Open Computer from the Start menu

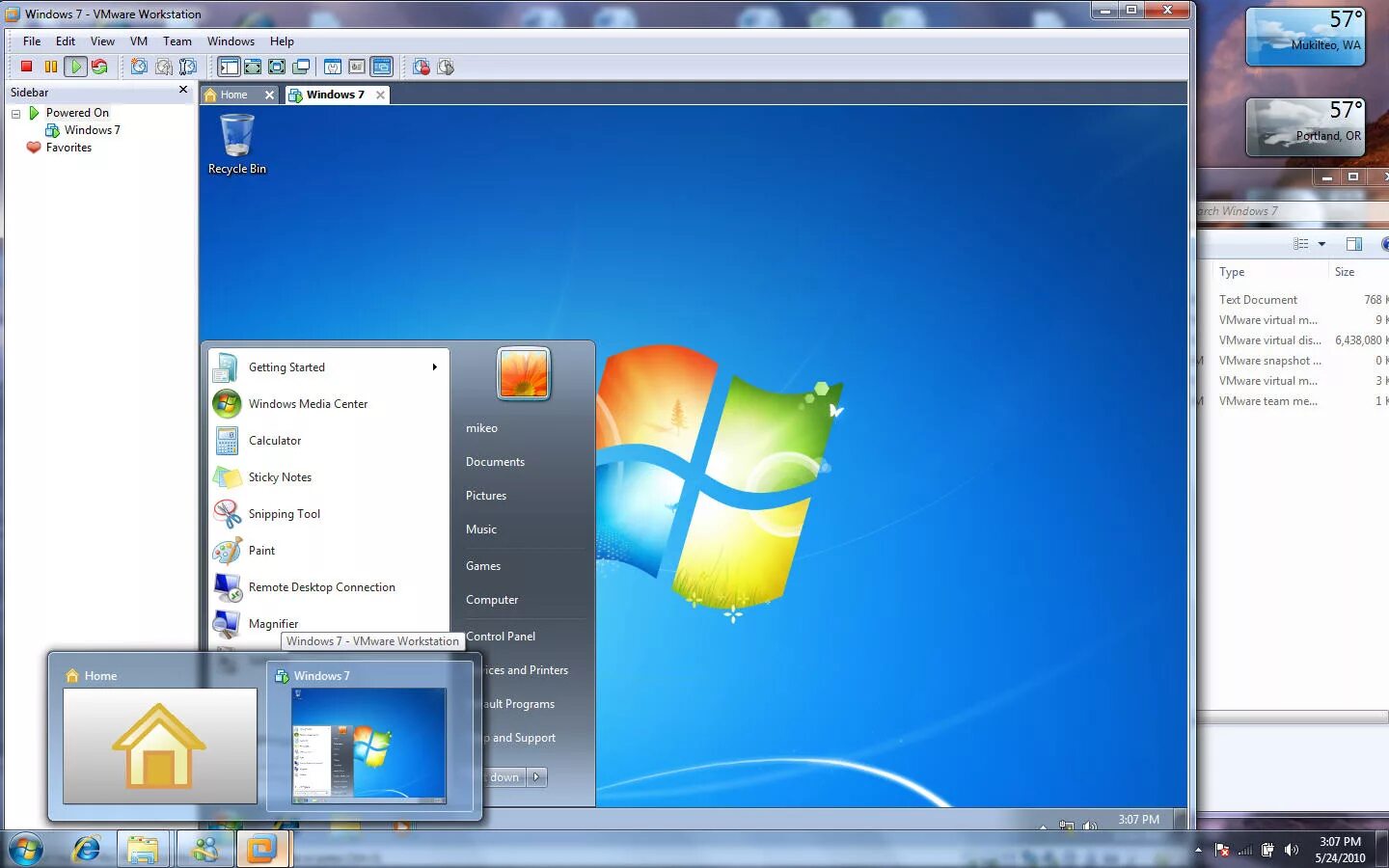point(492,600)
